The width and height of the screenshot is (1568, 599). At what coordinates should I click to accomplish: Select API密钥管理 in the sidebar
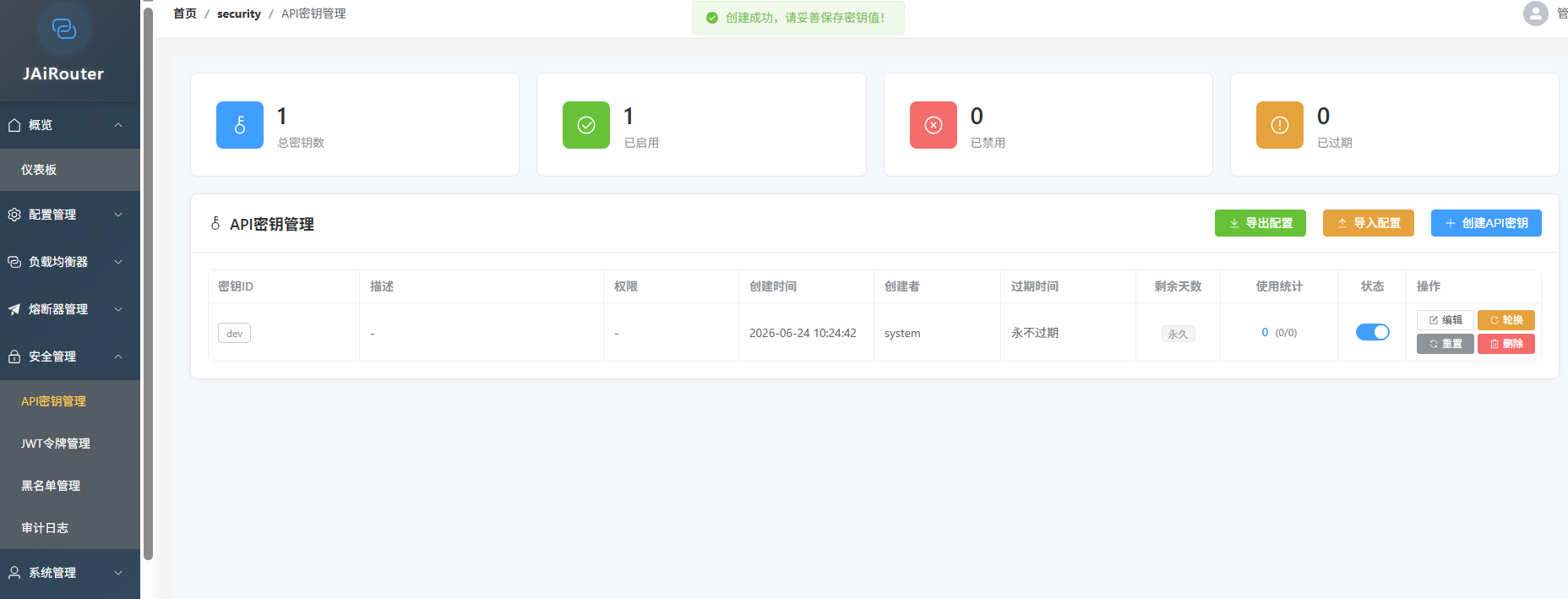(70, 401)
